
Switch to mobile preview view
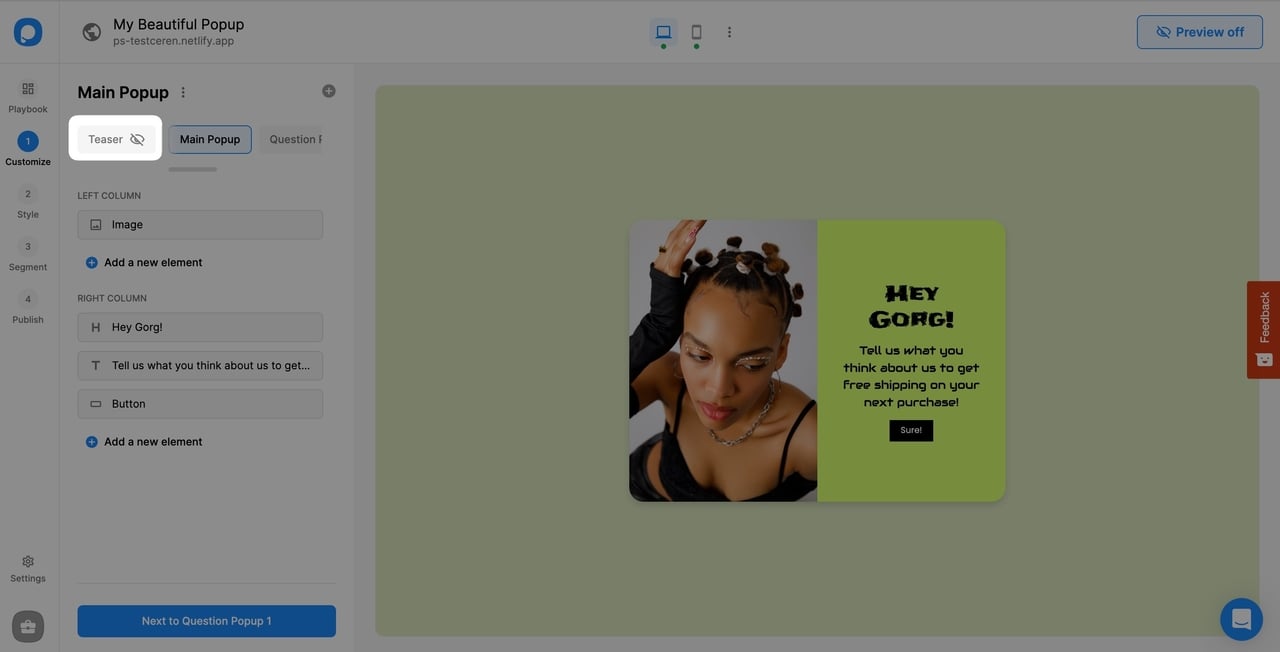696,31
